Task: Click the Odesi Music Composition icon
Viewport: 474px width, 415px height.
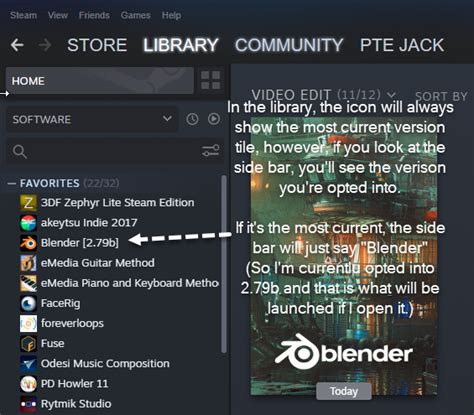Action: (x=28, y=364)
